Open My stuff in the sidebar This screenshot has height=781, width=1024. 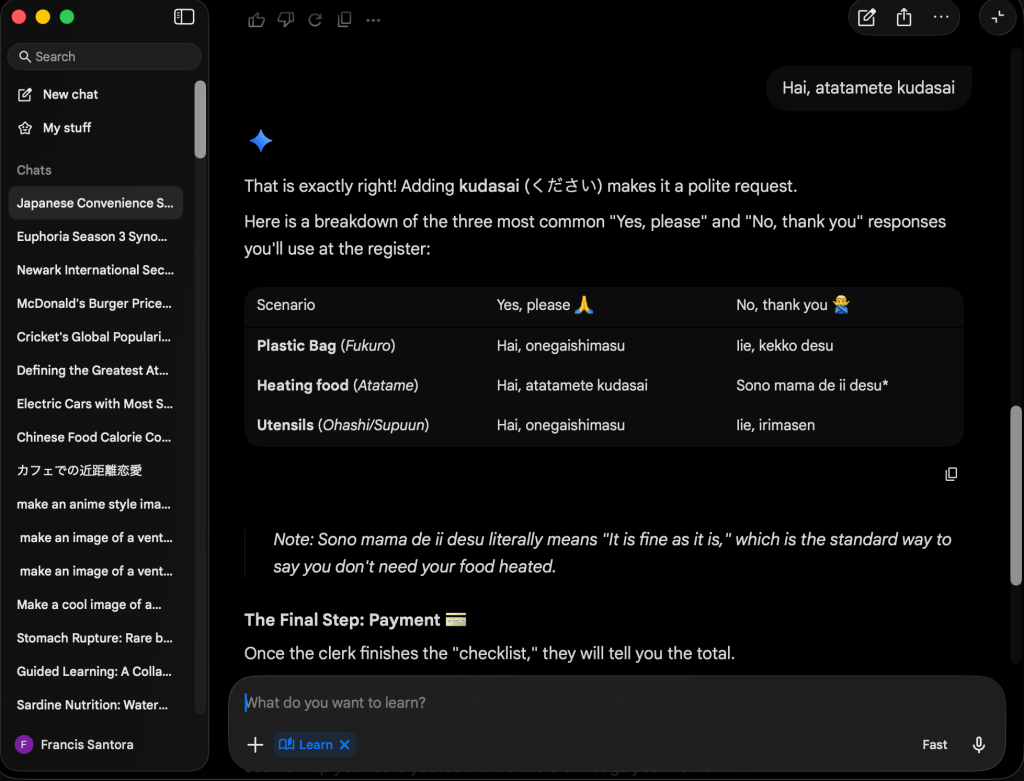[x=66, y=128]
